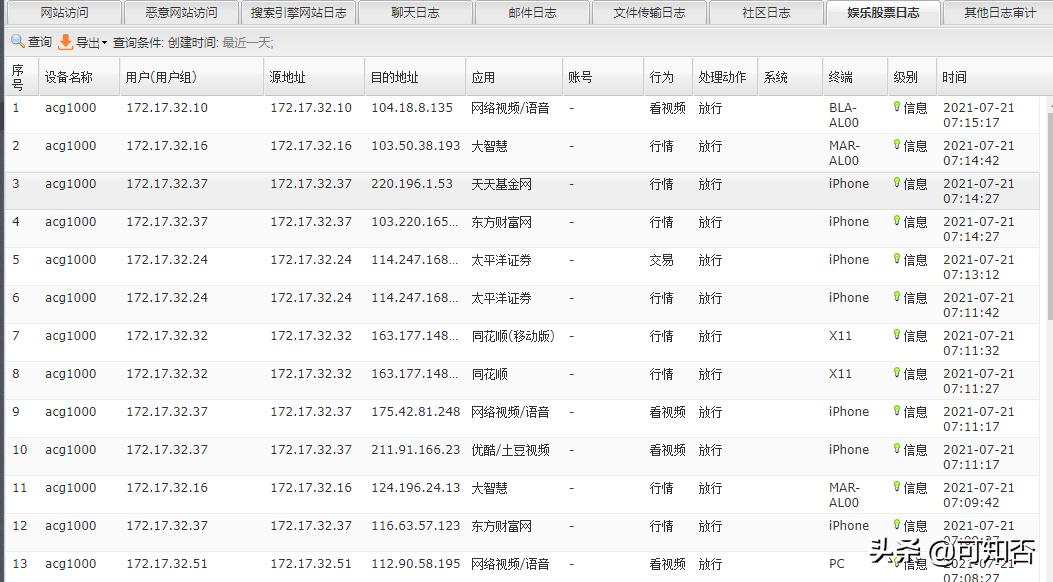Open the 恶意网站访问 tab

[181, 14]
